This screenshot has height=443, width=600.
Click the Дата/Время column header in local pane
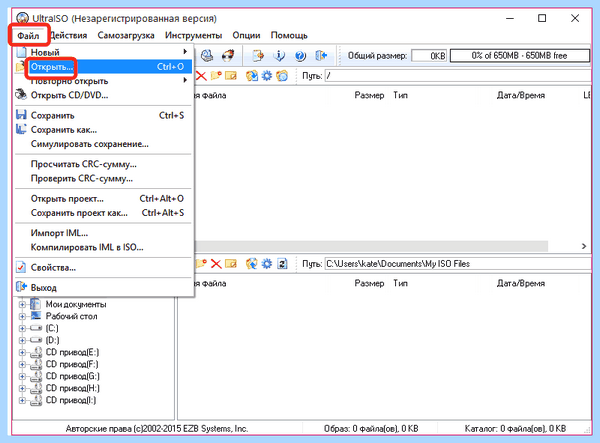520,283
